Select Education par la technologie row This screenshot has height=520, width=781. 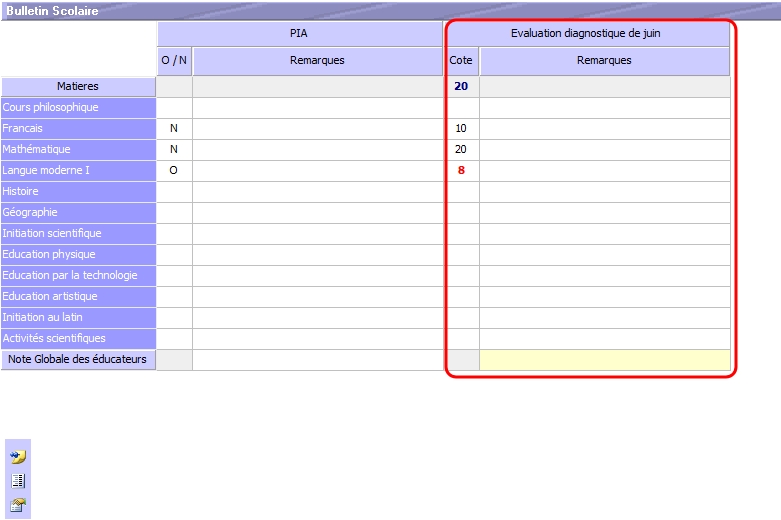tap(78, 275)
